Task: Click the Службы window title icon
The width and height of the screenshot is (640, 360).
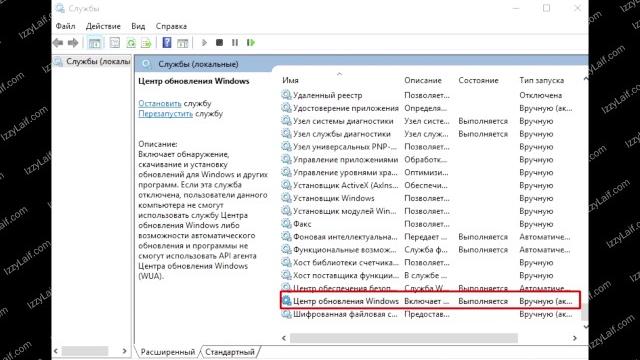Action: (x=60, y=8)
